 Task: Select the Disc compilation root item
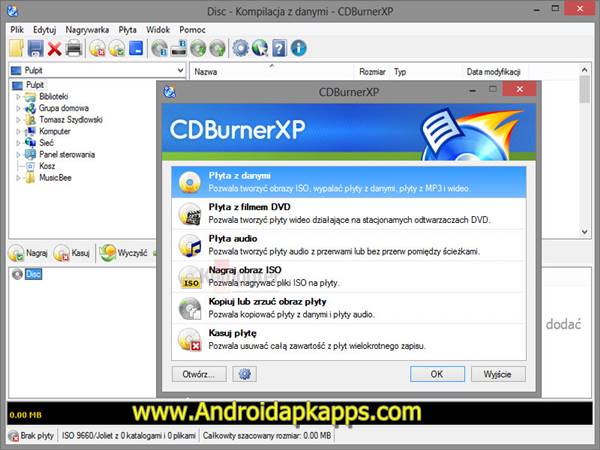33,274
